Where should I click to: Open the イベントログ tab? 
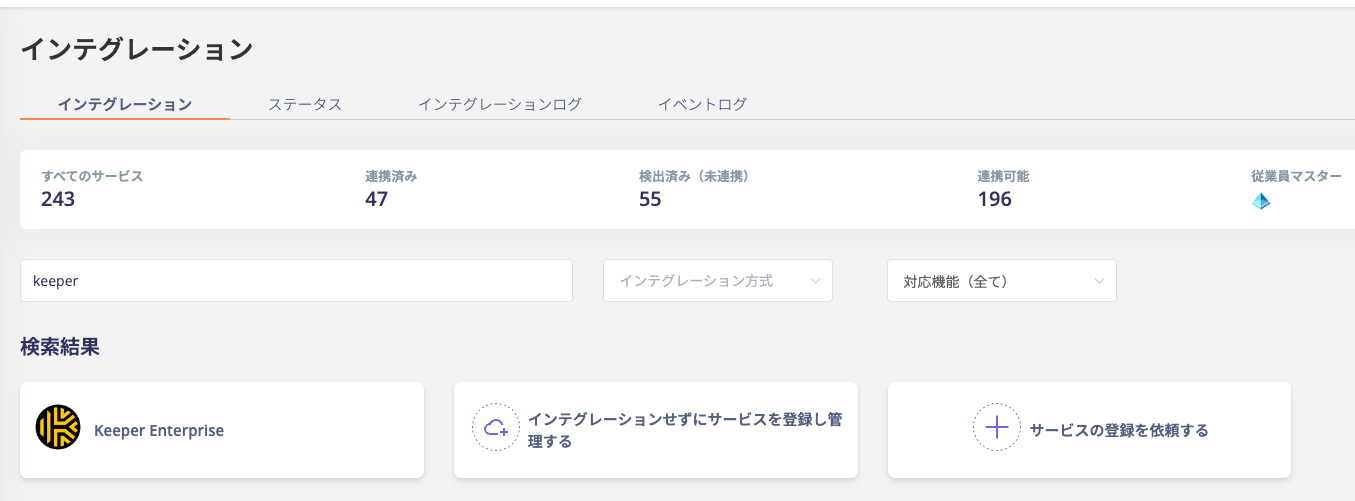pyautogui.click(x=703, y=104)
